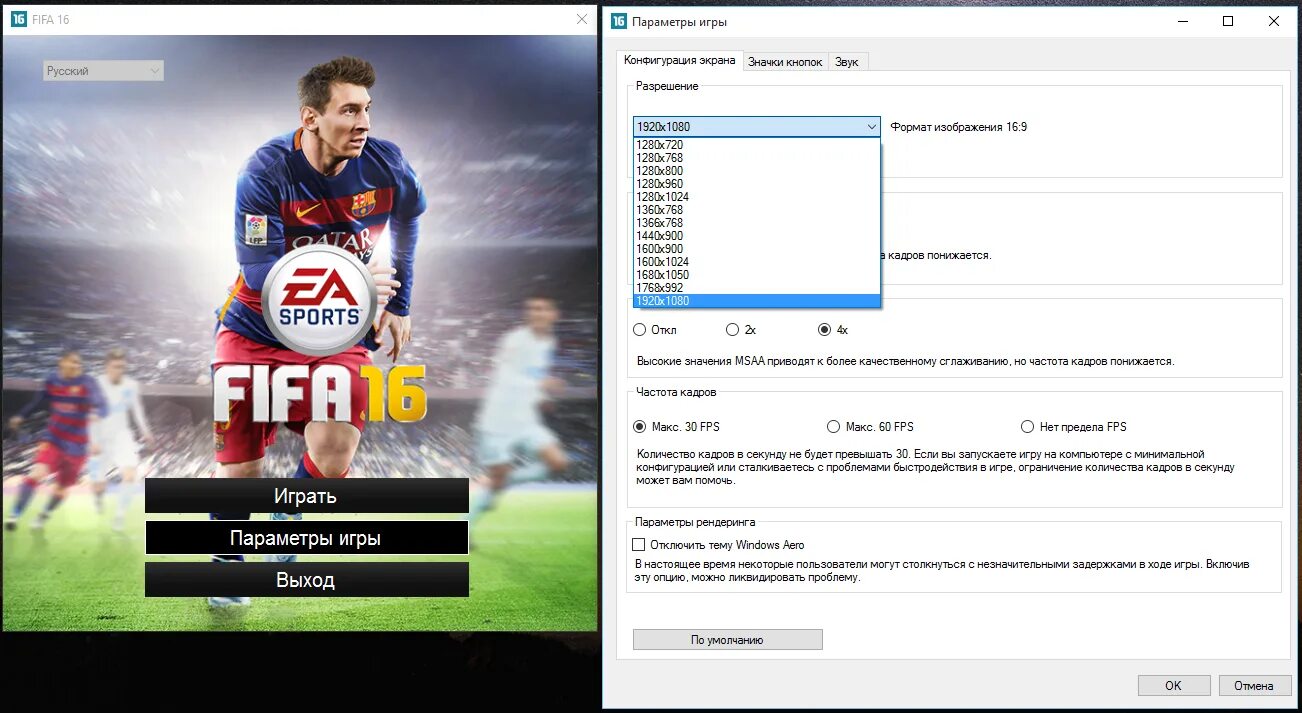The image size is (1302, 713).
Task: Select MSAA 4x radio button
Action: click(x=825, y=330)
